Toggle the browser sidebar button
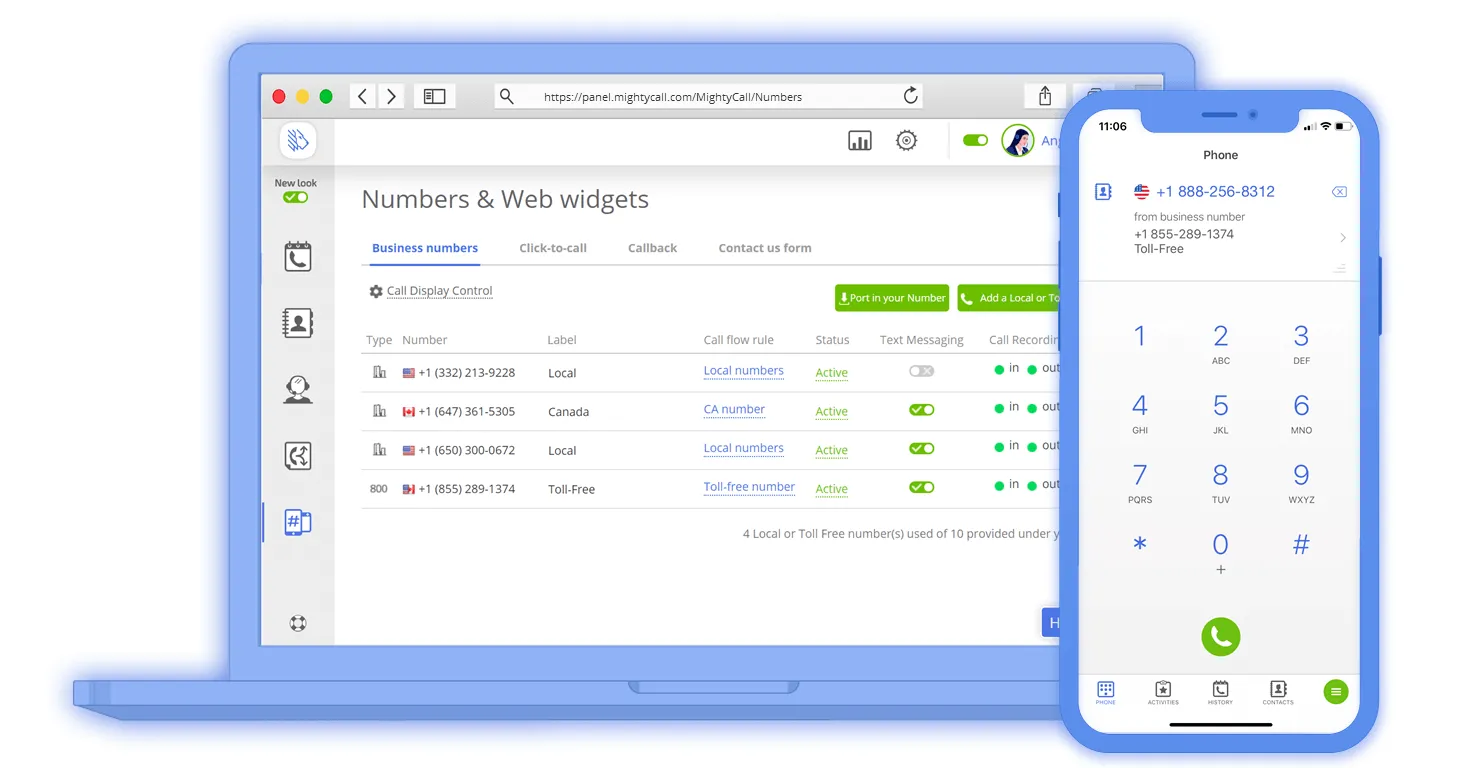The width and height of the screenshot is (1467, 768). coord(434,96)
